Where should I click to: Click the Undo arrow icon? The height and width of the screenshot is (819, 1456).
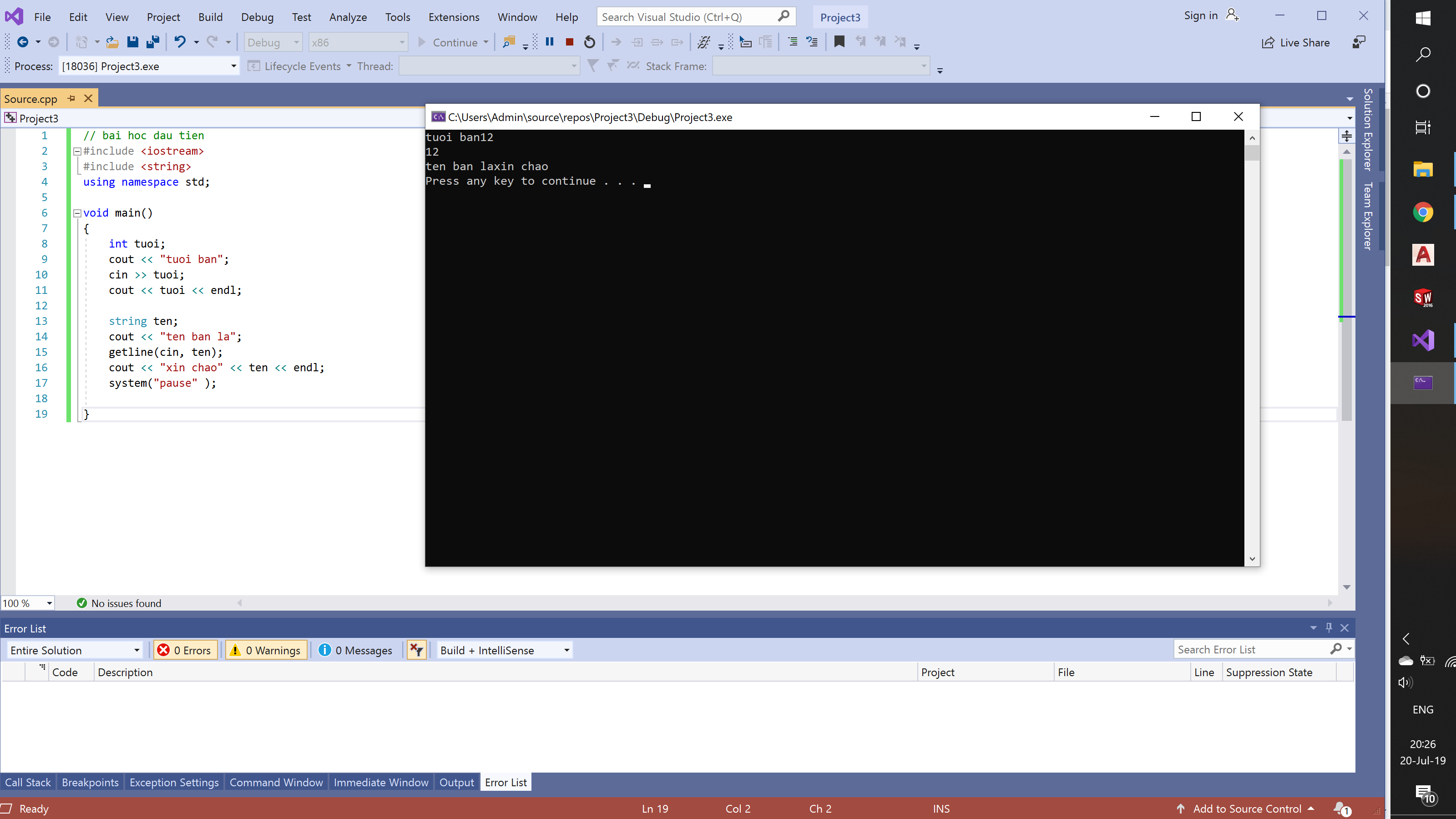coord(180,42)
